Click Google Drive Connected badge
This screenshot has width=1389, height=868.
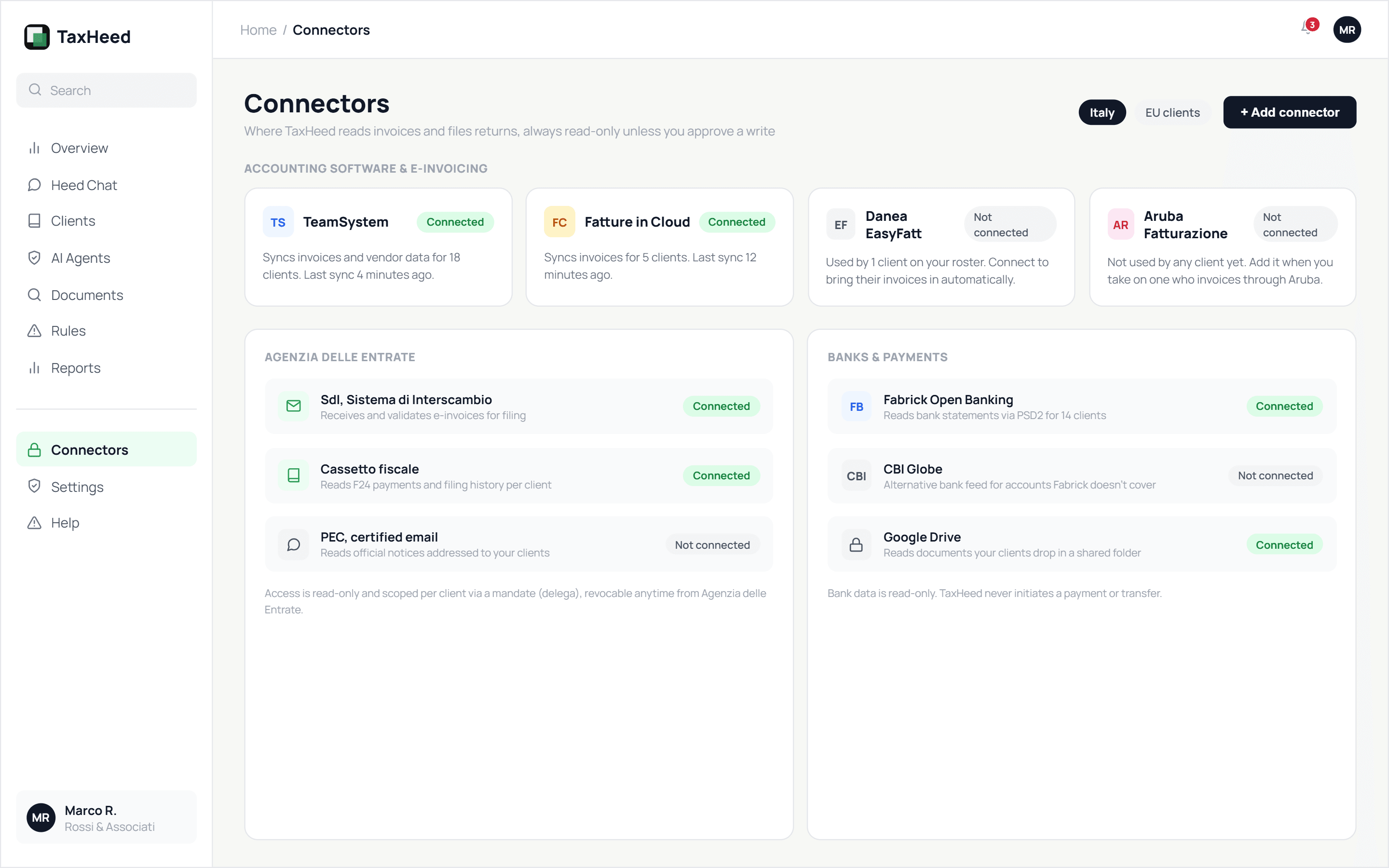coord(1284,545)
